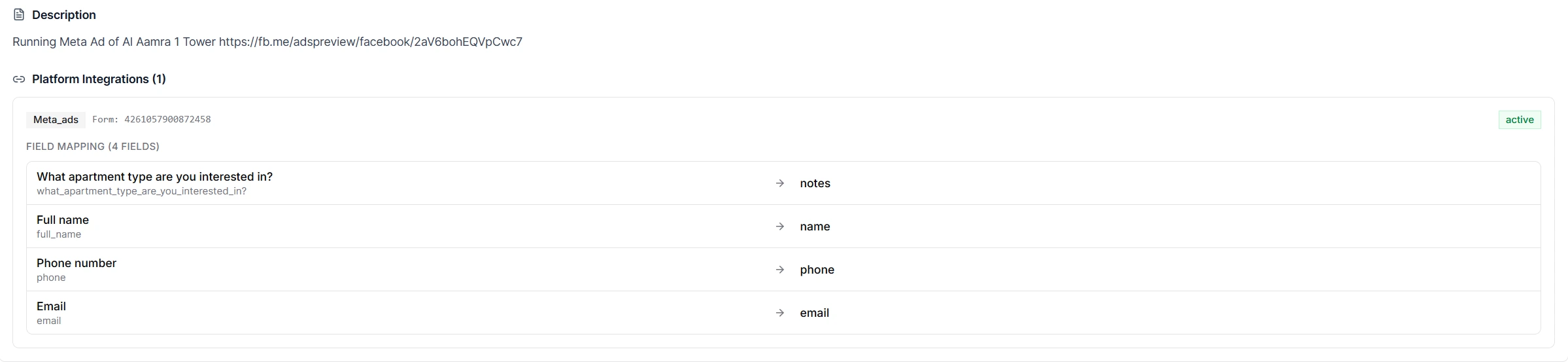
Task: Click the green active status badge
Action: click(1519, 120)
